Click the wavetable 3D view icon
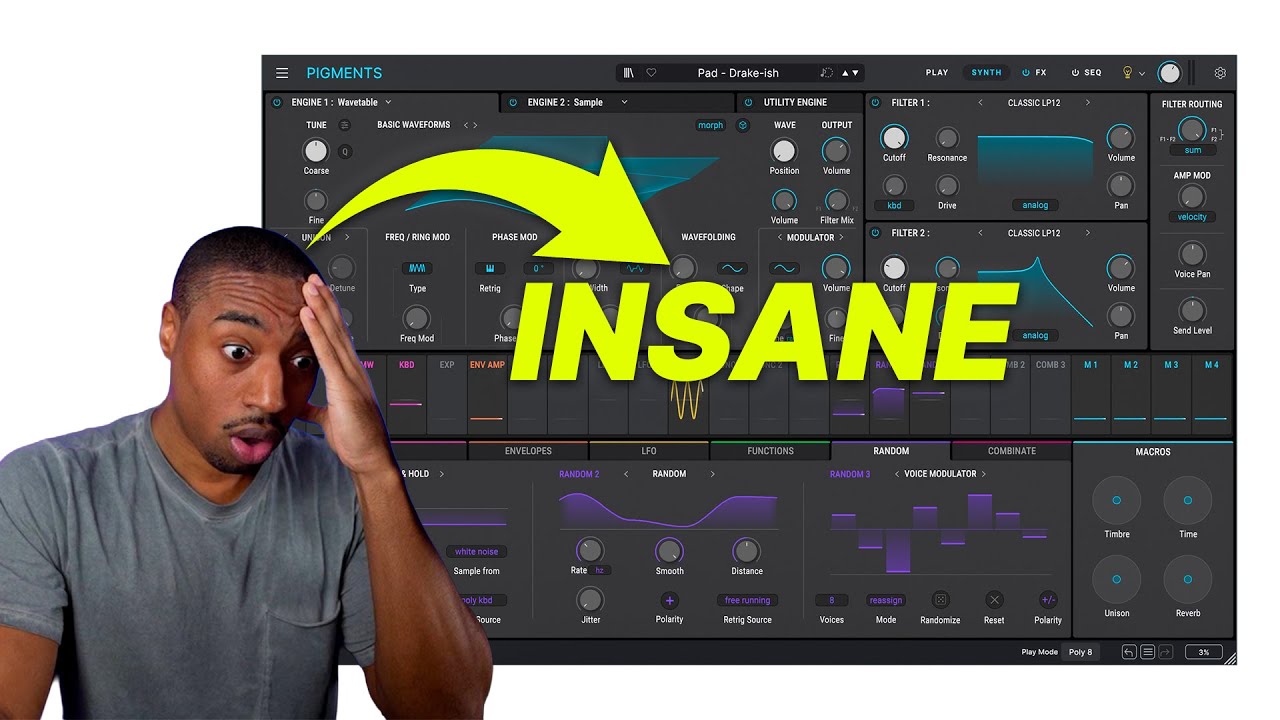 point(743,125)
